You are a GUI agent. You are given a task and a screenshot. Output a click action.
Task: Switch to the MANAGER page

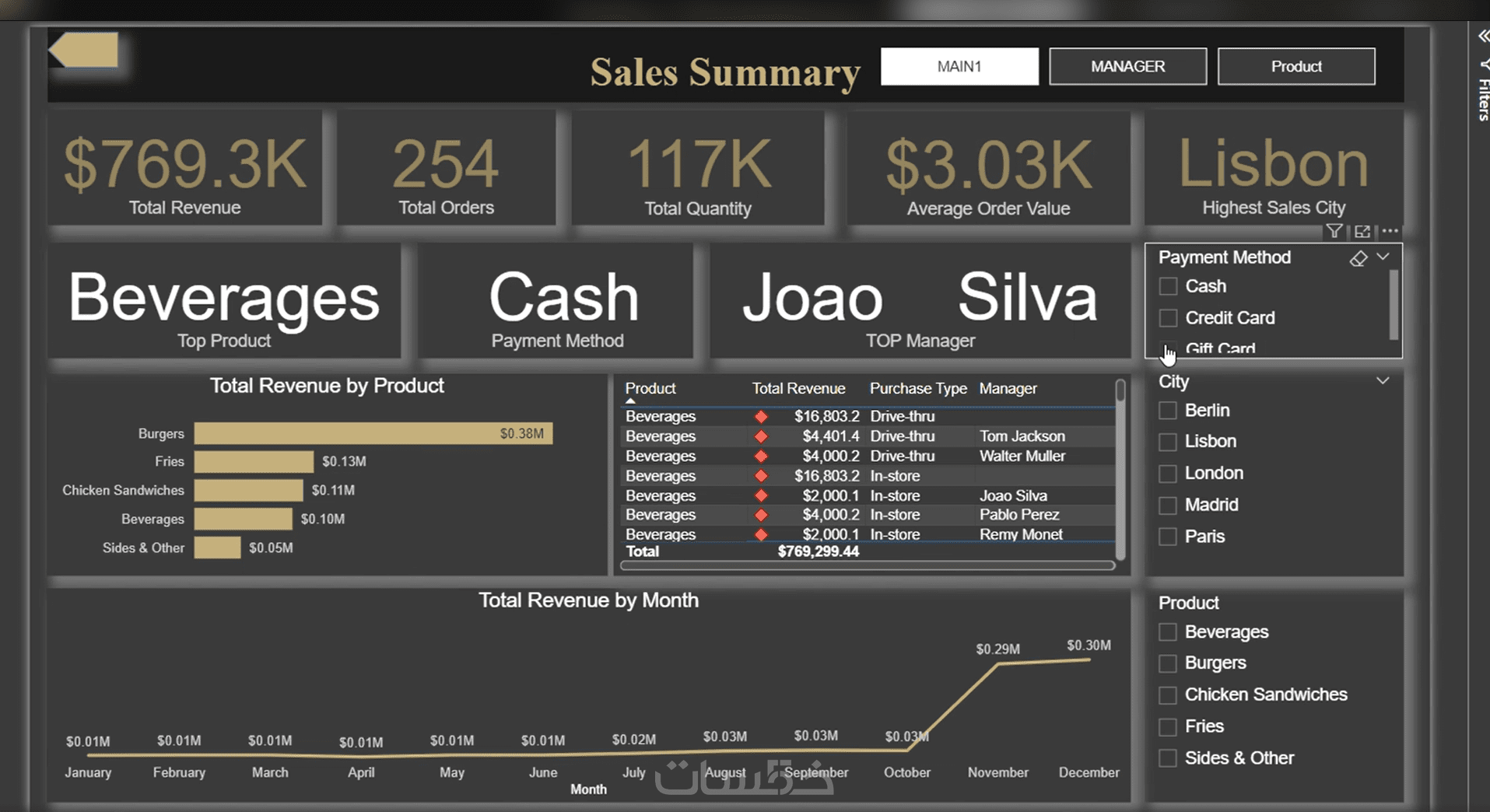point(1127,66)
